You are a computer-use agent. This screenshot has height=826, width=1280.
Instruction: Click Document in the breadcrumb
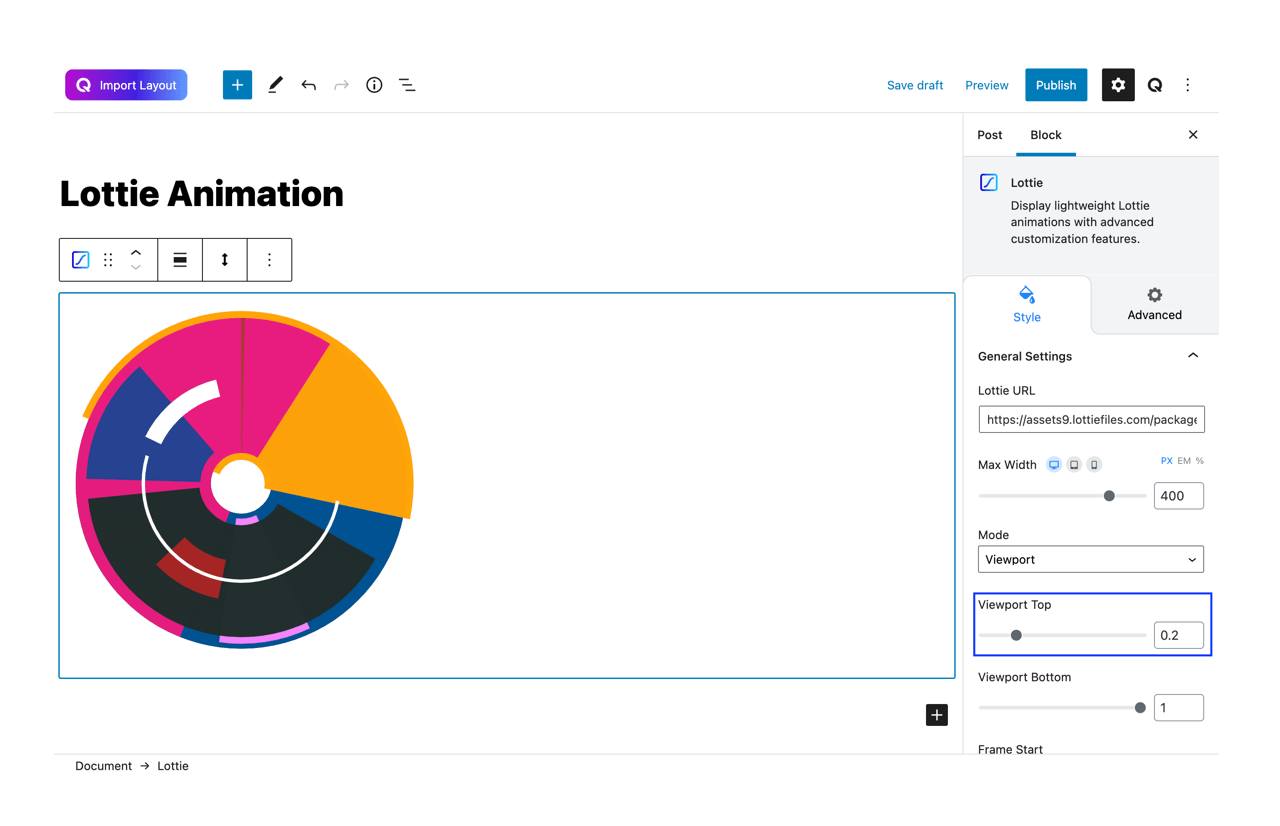[x=103, y=766]
